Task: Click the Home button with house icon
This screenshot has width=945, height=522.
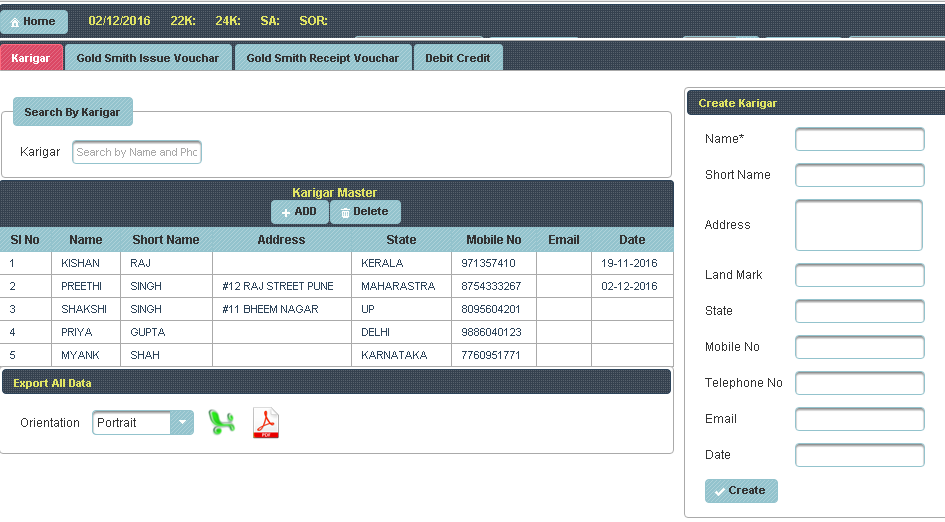Action: (x=34, y=22)
